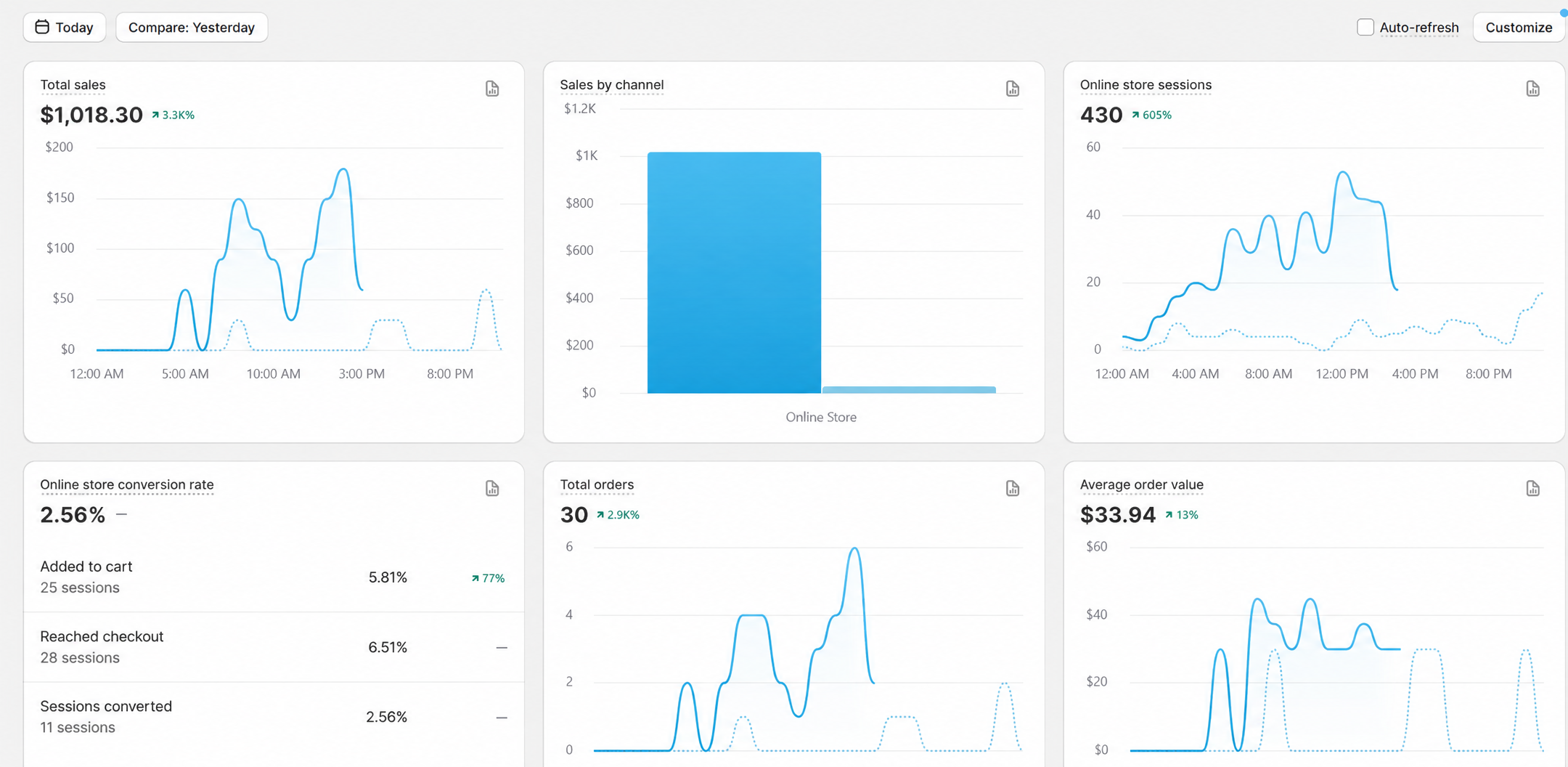The image size is (1568, 767).
Task: Click the 25 sessions text
Action: (x=80, y=588)
